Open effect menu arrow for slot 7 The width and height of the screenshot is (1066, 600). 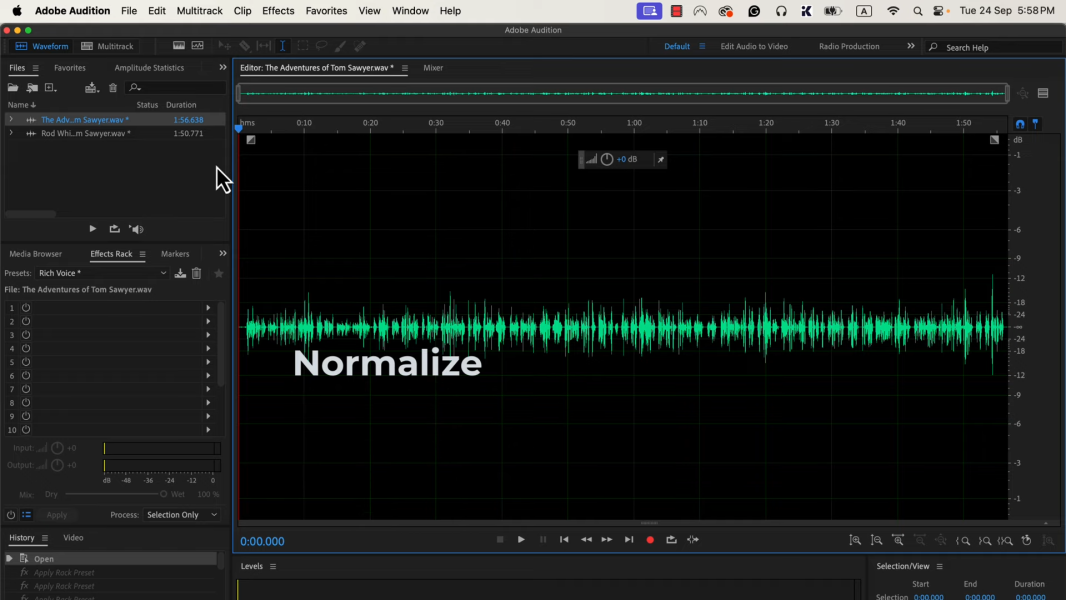[x=209, y=389]
